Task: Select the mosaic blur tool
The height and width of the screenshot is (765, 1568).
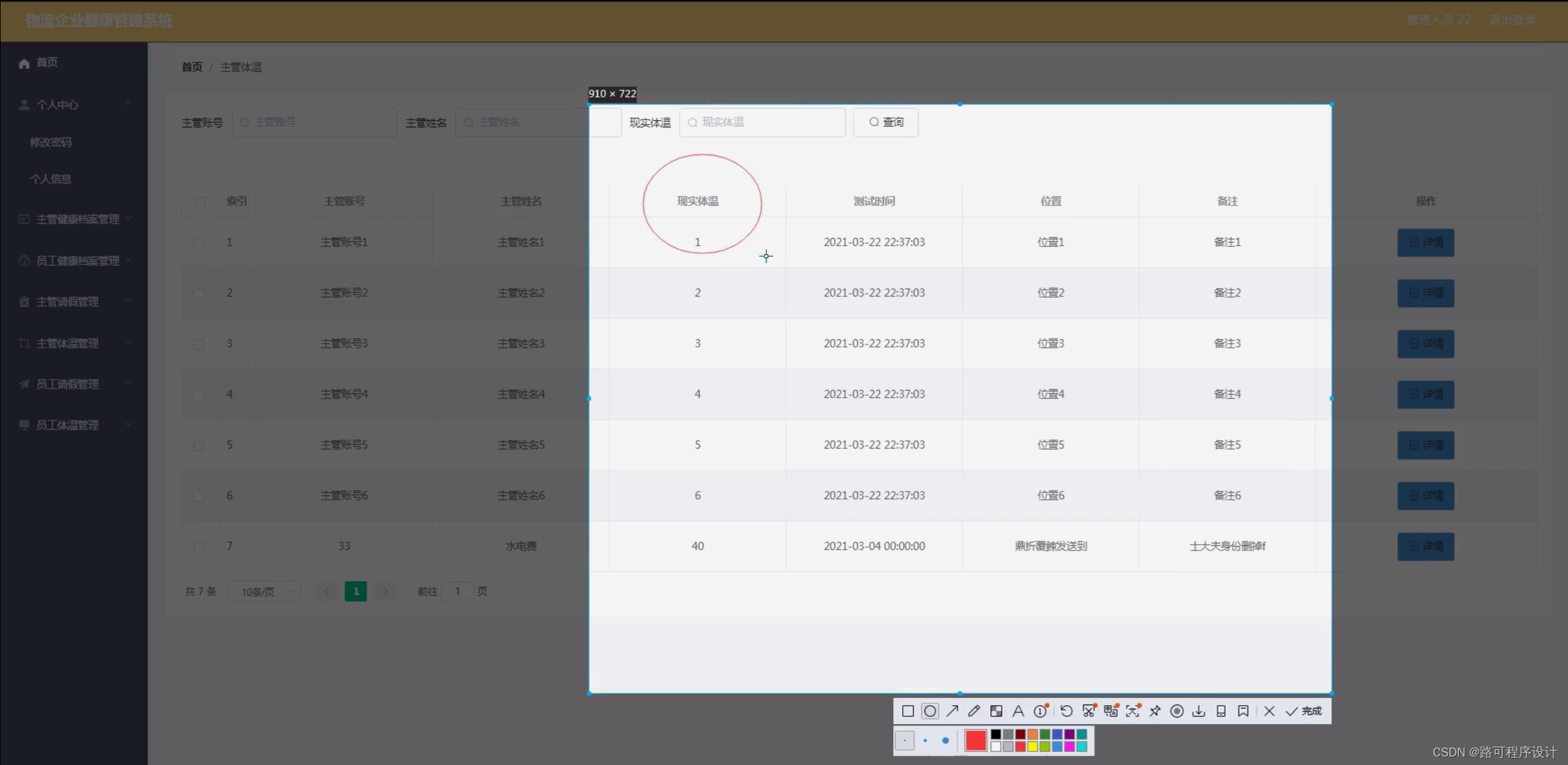Action: tap(996, 711)
